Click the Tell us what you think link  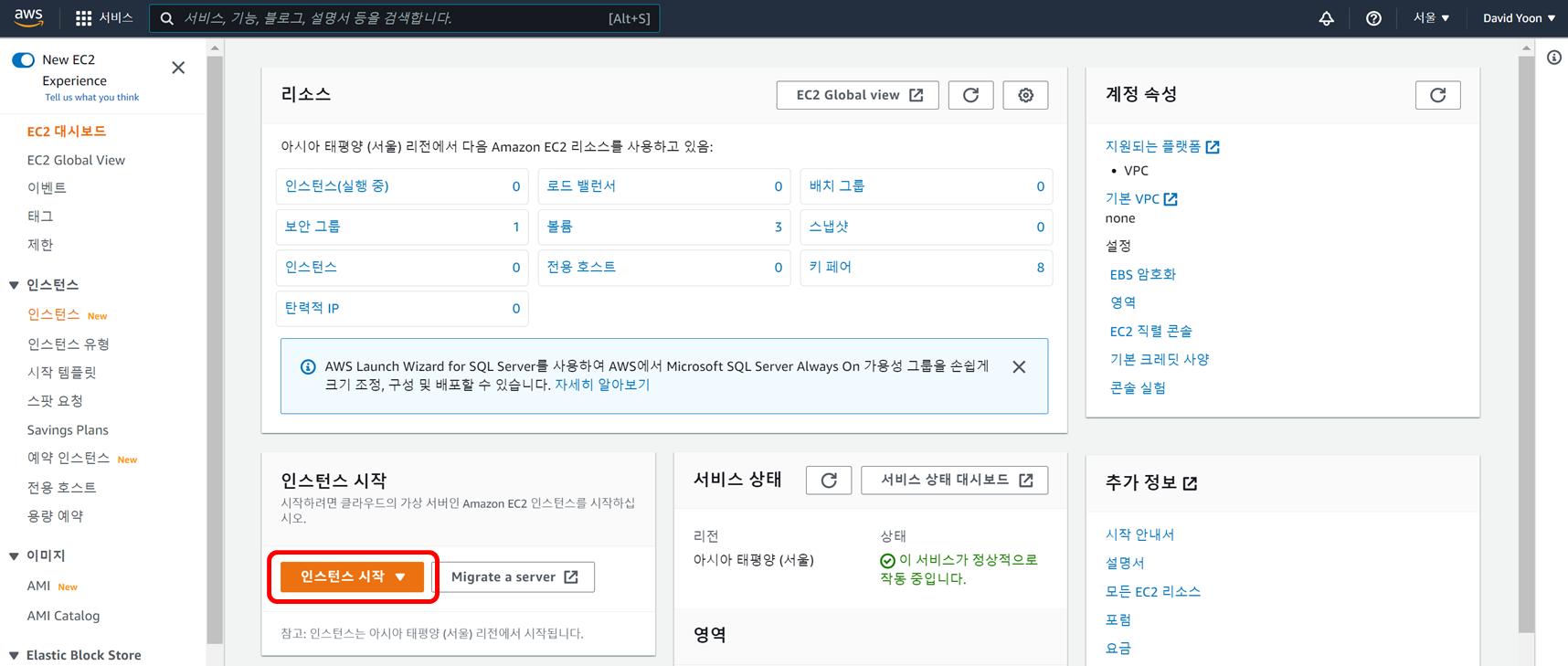(x=92, y=98)
